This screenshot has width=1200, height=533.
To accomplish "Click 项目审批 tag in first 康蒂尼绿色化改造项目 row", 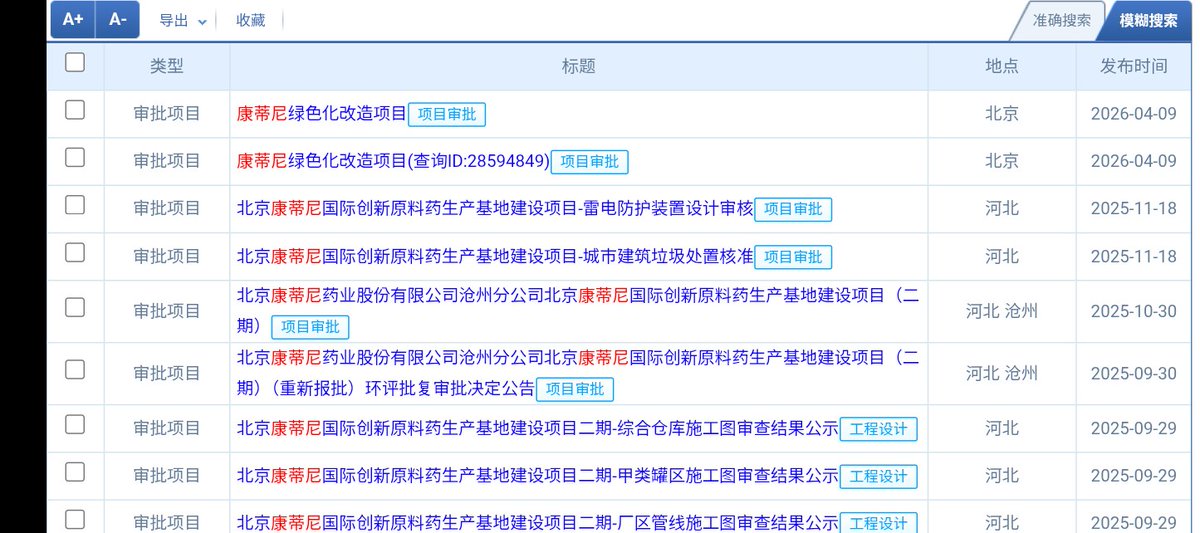I will (x=447, y=114).
